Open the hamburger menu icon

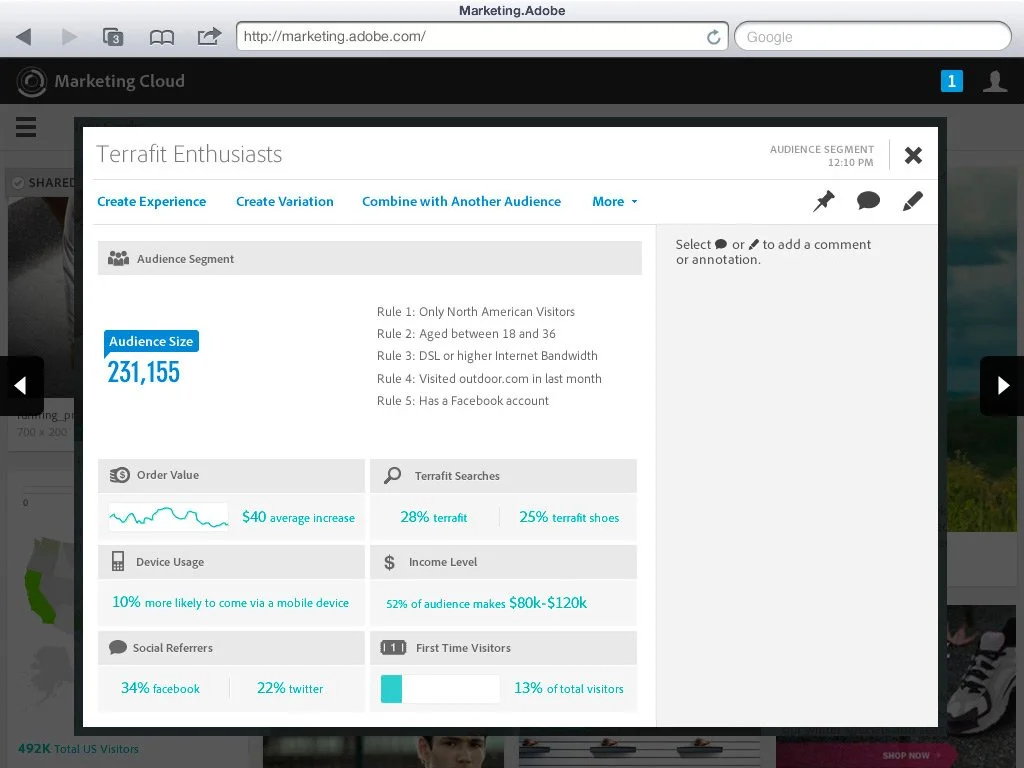coord(25,127)
